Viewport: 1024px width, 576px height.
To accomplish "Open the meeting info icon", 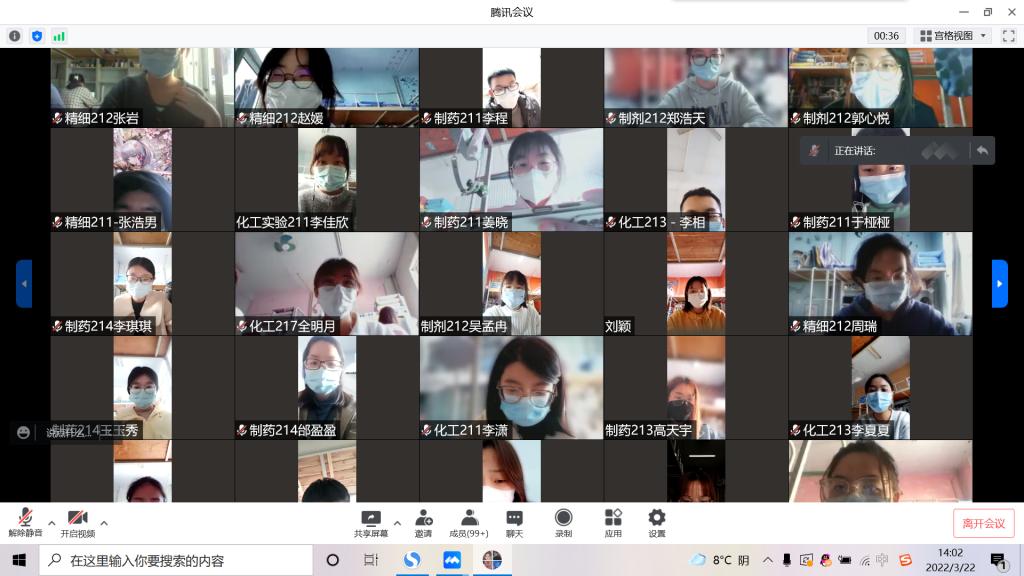I will coord(15,36).
